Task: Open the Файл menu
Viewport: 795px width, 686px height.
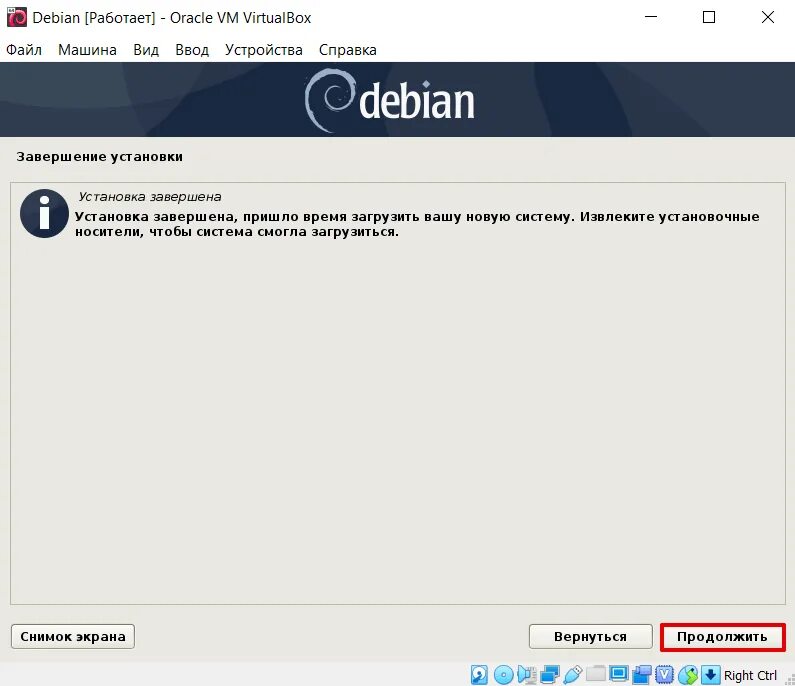Action: pos(24,50)
